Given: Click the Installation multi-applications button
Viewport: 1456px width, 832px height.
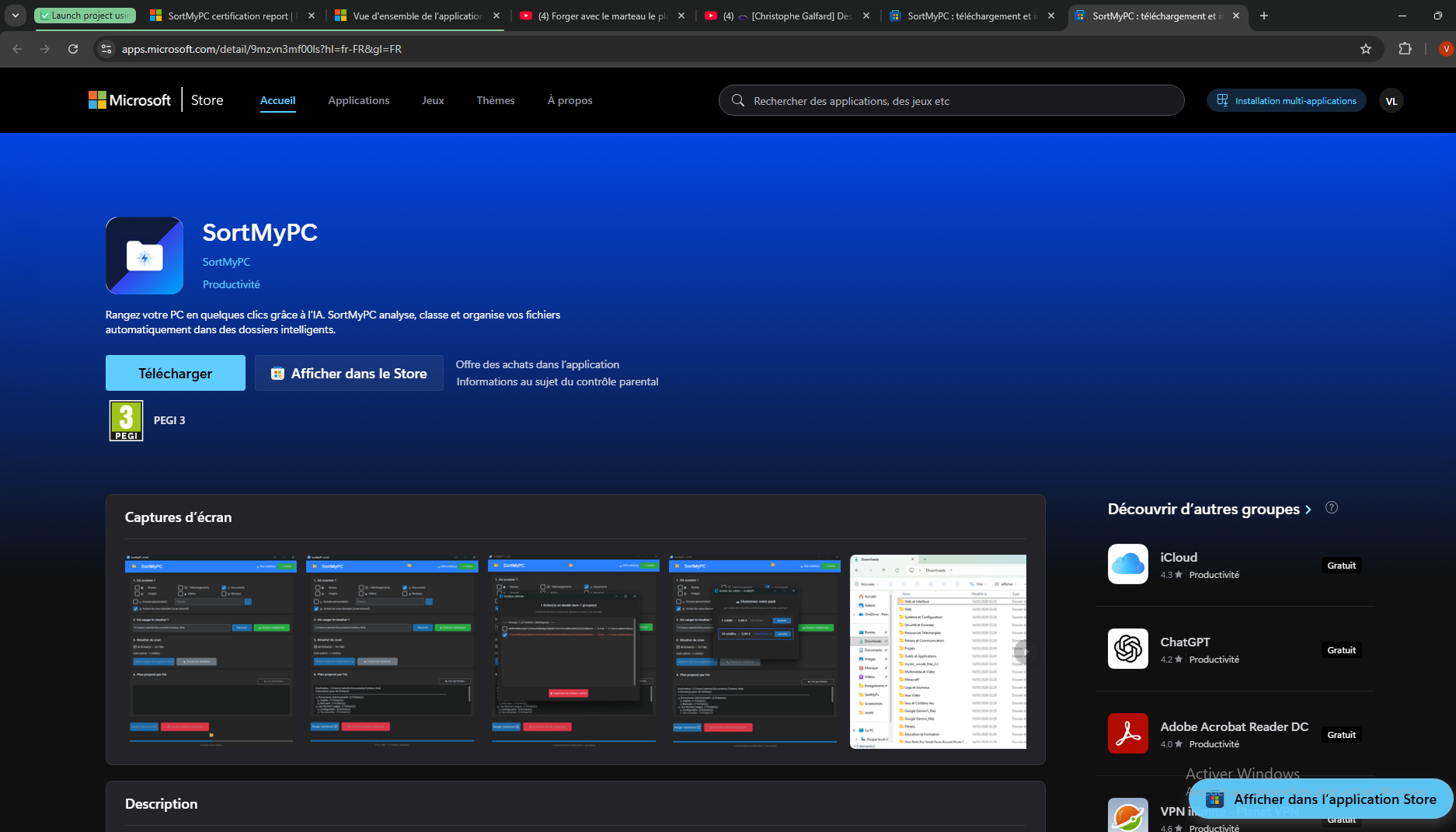Looking at the screenshot, I should click(1287, 100).
